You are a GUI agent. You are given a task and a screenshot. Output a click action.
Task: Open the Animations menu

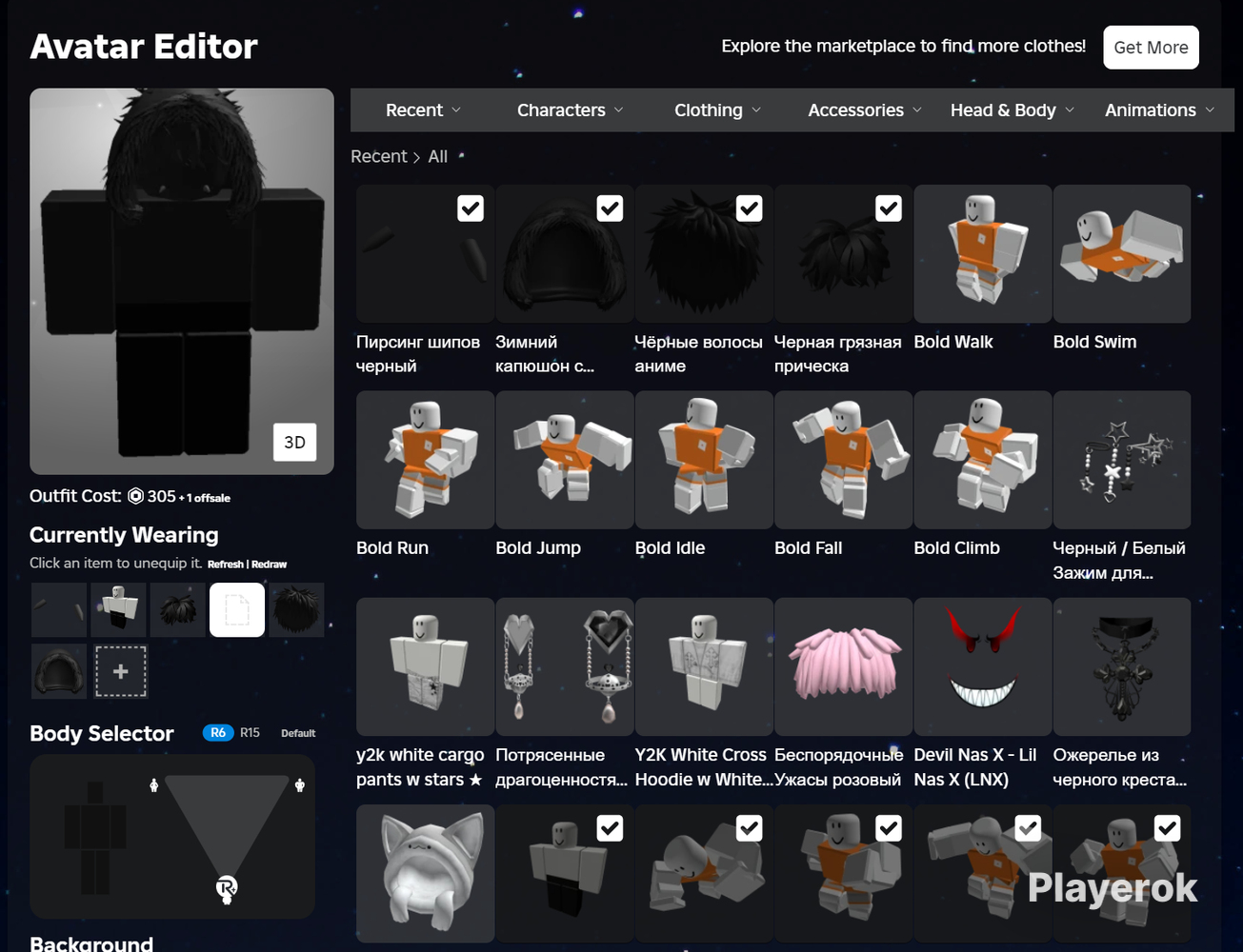(1159, 110)
